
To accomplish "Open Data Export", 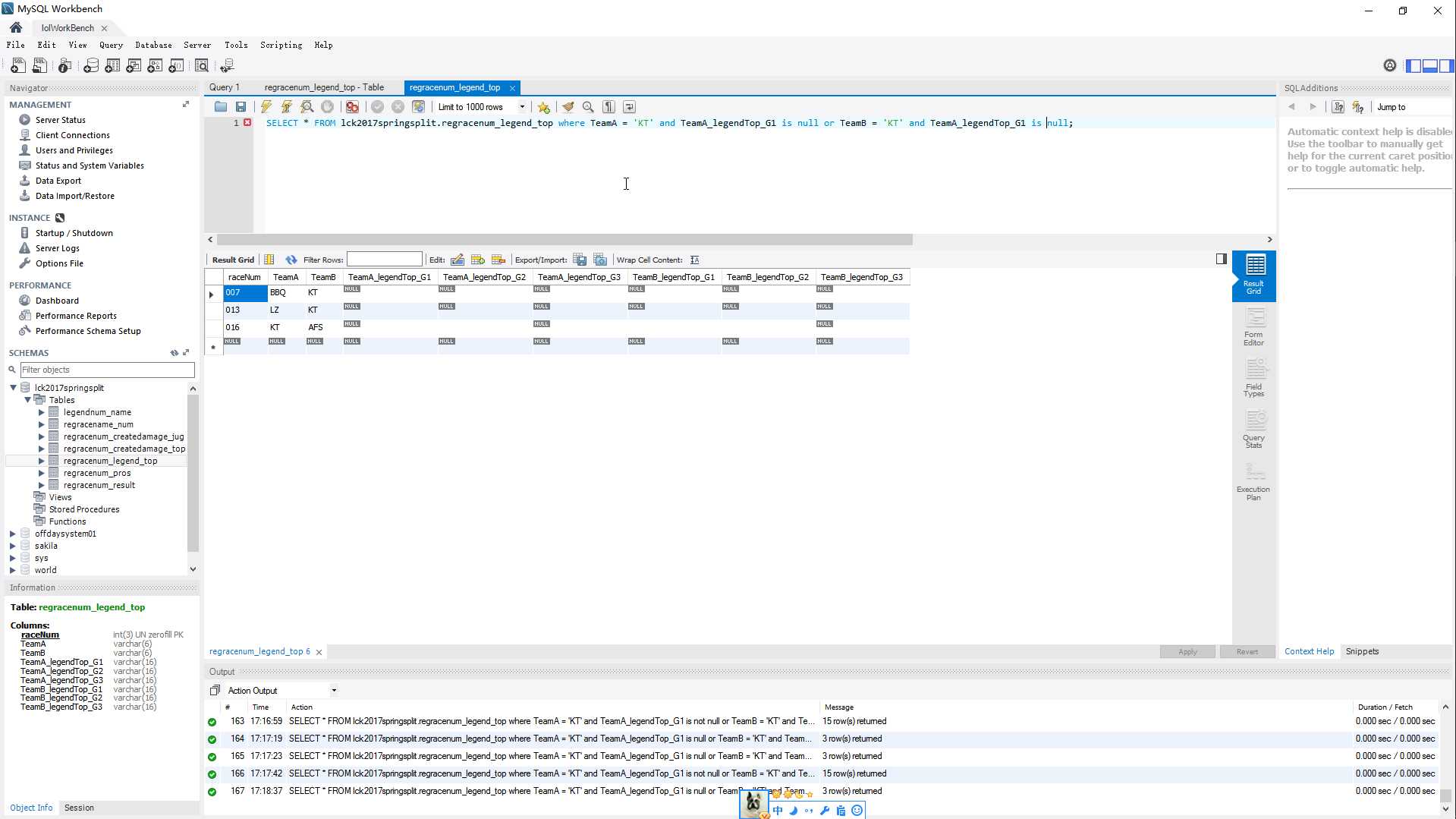I will [58, 181].
